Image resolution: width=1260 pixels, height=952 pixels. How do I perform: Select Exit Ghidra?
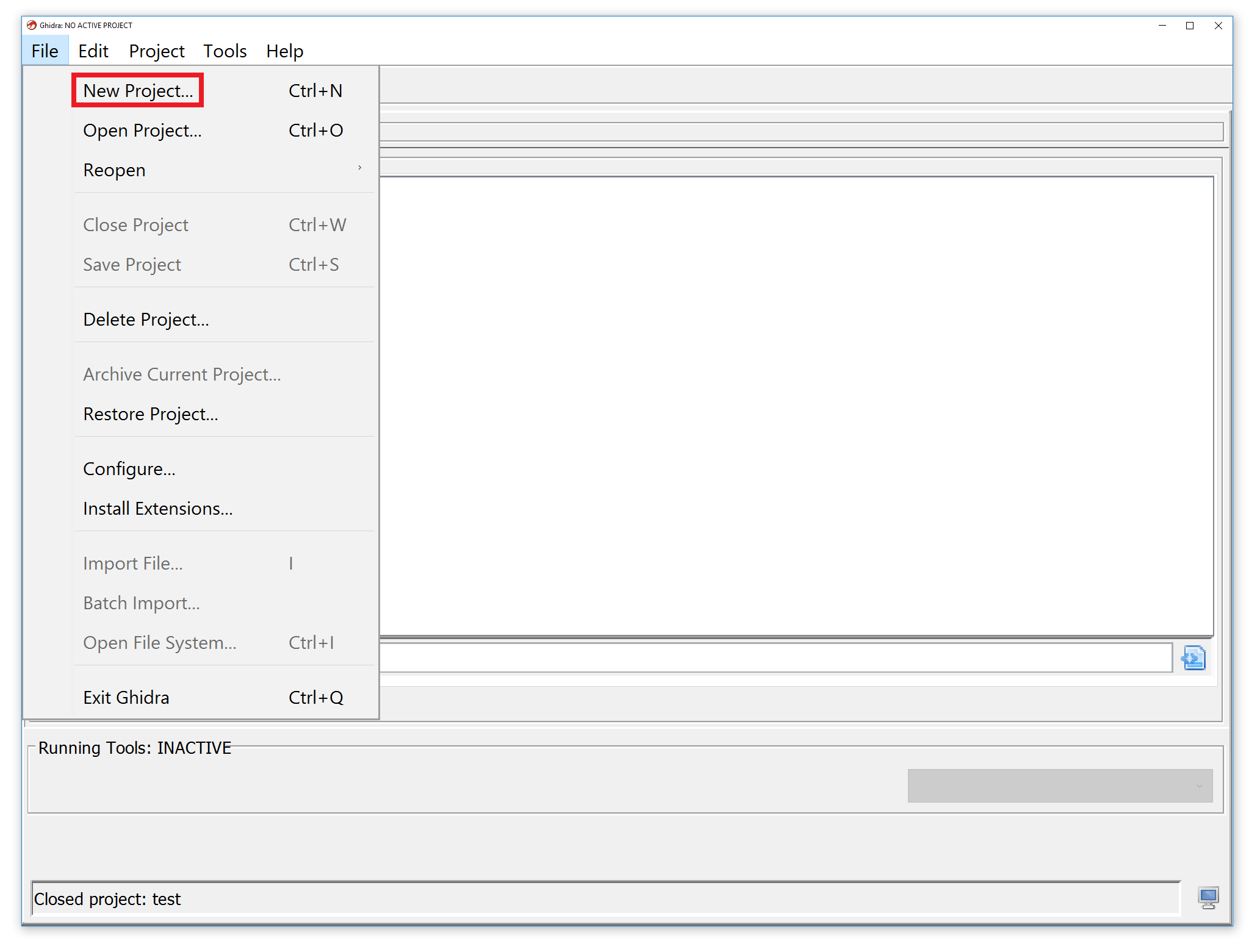tap(126, 696)
